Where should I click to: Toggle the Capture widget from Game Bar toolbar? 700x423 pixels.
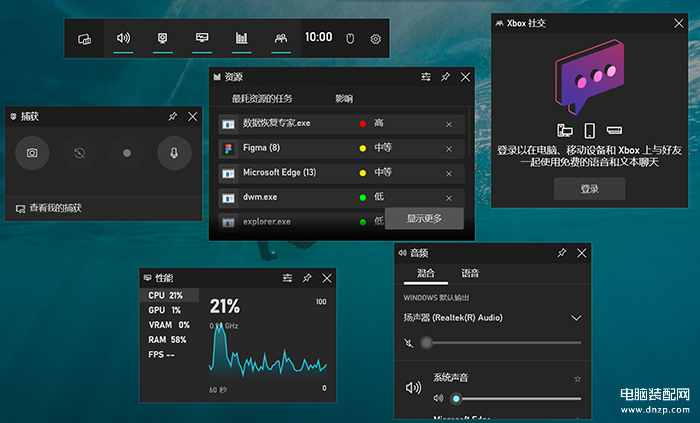[162, 38]
